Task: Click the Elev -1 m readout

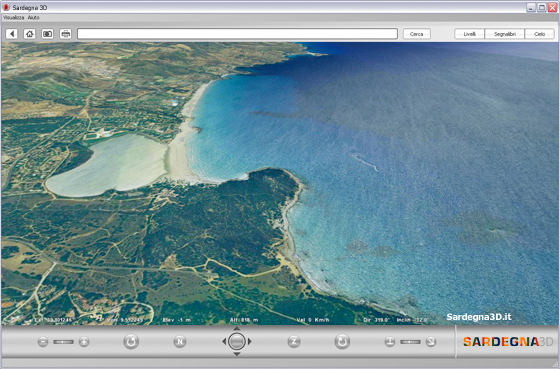Action: (176, 320)
